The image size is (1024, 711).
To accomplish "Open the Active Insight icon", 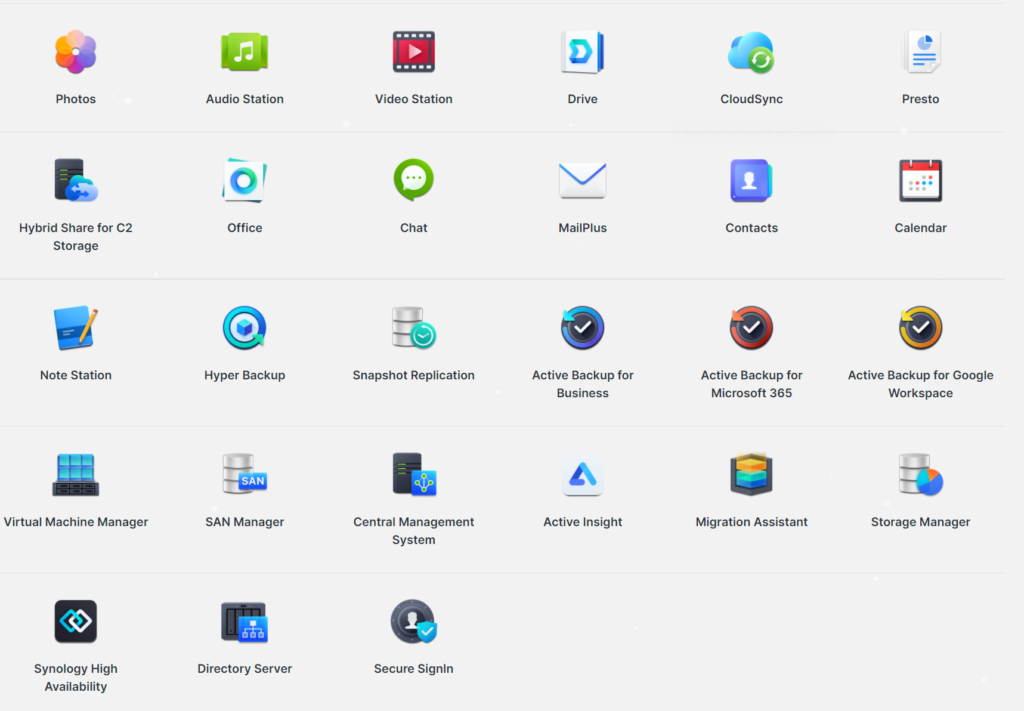I will tap(583, 475).
